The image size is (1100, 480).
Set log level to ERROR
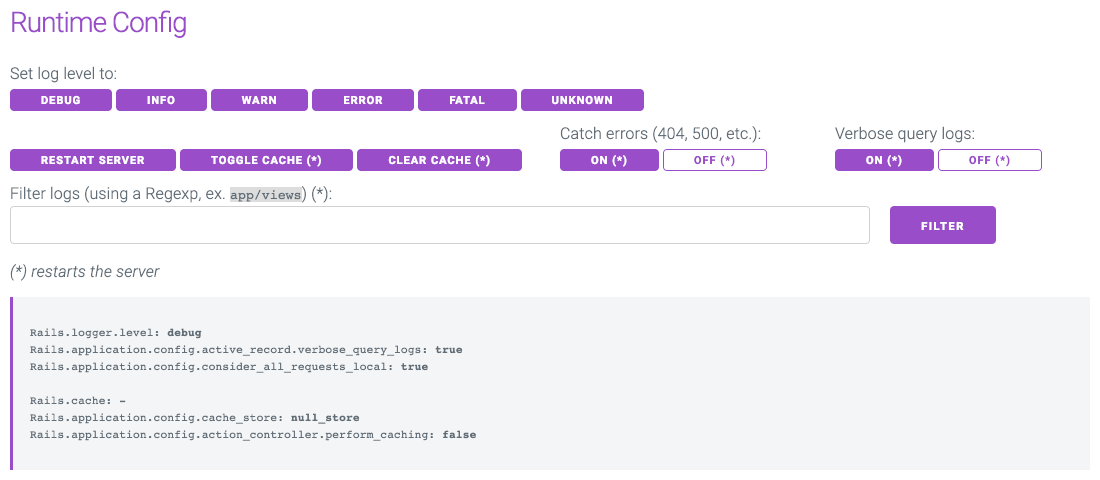[363, 100]
